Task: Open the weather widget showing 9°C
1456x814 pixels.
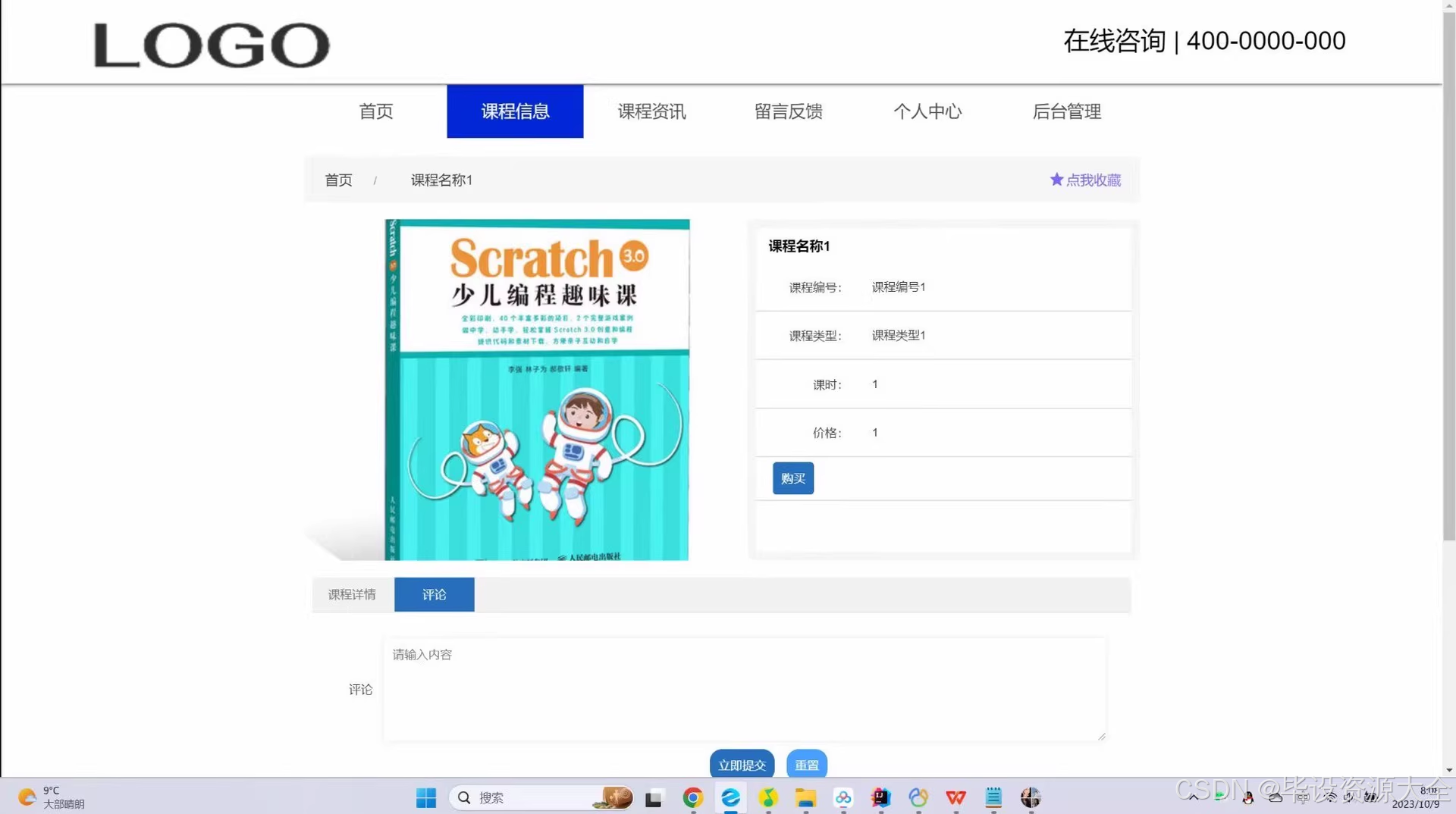Action: click(52, 797)
